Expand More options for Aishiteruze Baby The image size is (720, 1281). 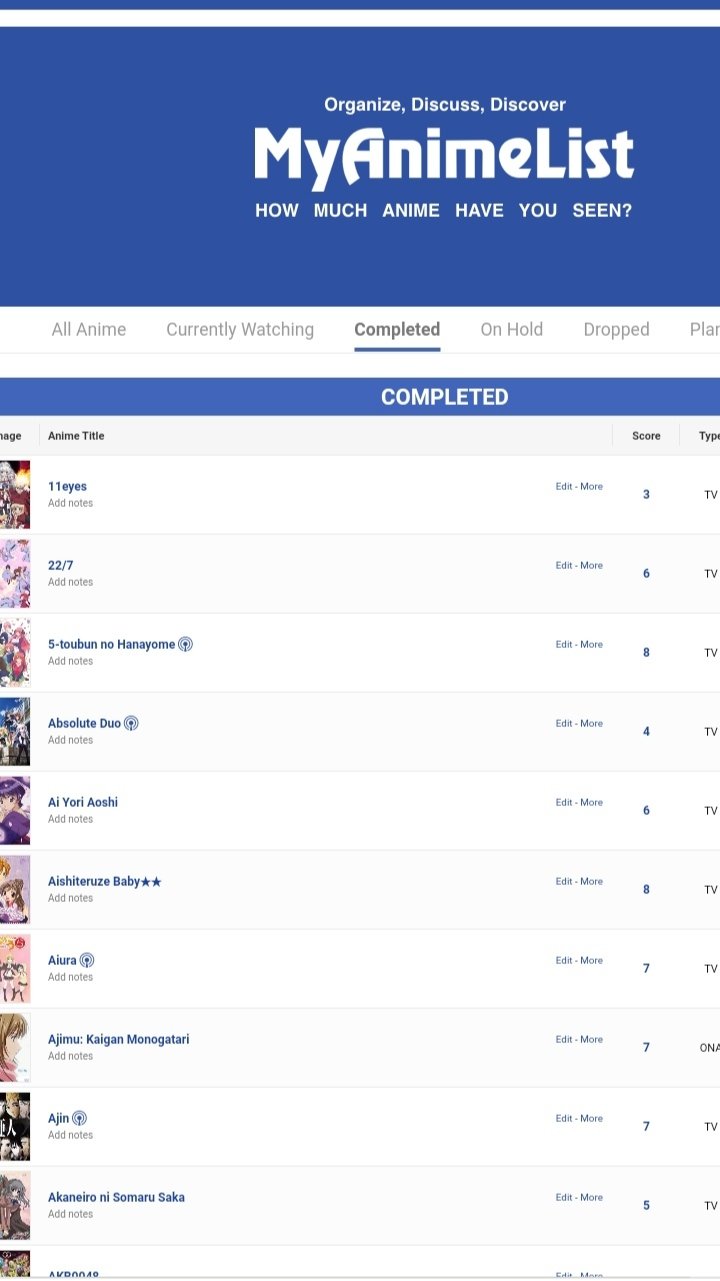coord(591,881)
